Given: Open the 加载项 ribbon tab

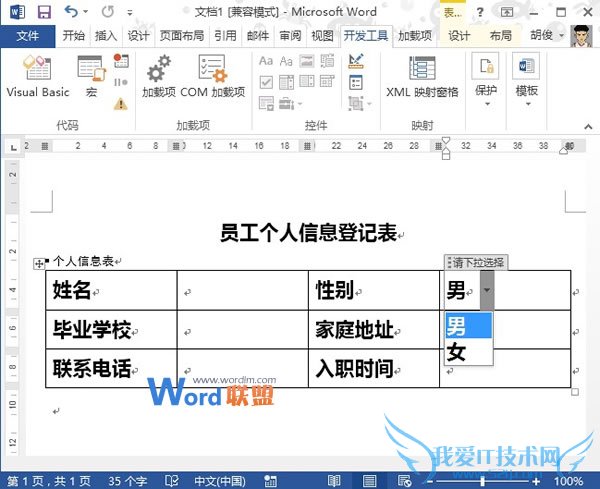Looking at the screenshot, I should click(415, 36).
